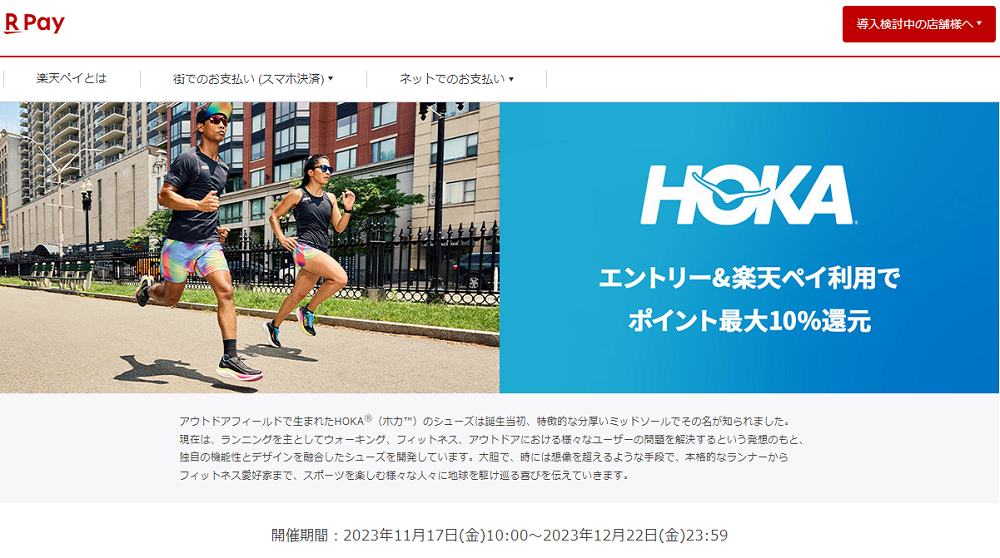This screenshot has height=558, width=1000.
Task: Click the 開催期間 campaign period text
Action: pos(499,535)
